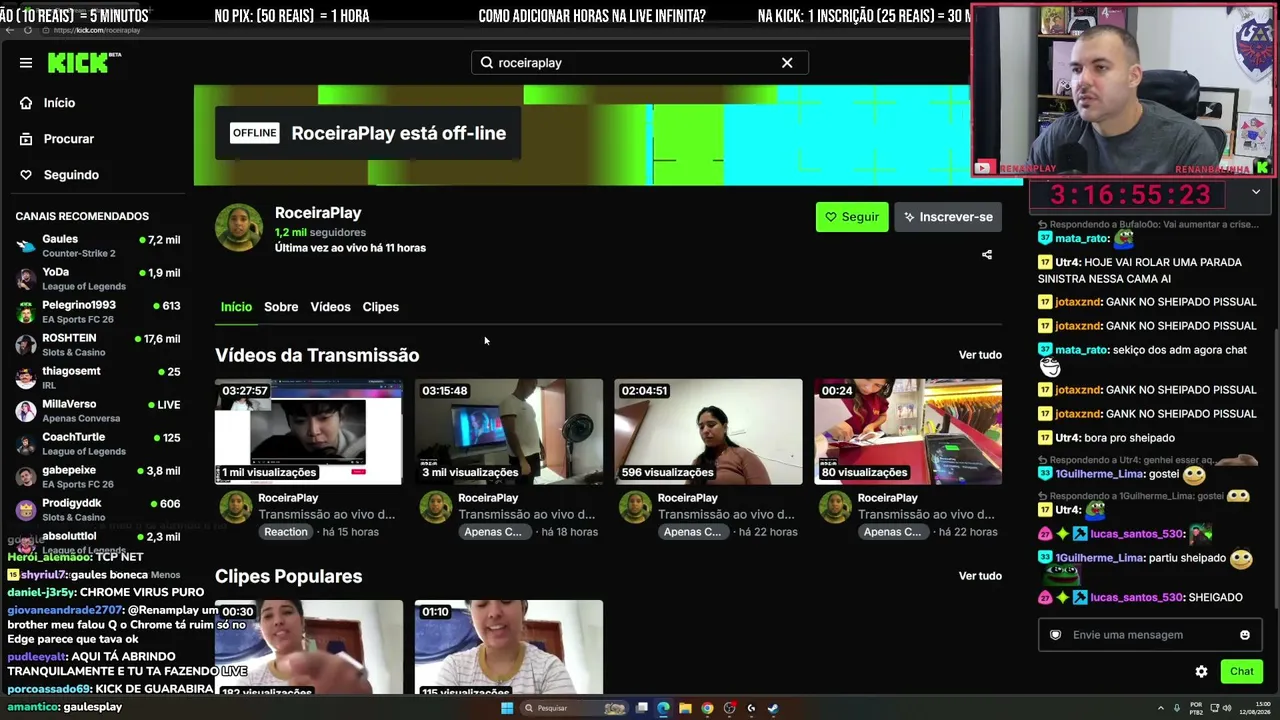Open MillaVerso recommended channel
Image resolution: width=1280 pixels, height=720 pixels.
(98, 411)
